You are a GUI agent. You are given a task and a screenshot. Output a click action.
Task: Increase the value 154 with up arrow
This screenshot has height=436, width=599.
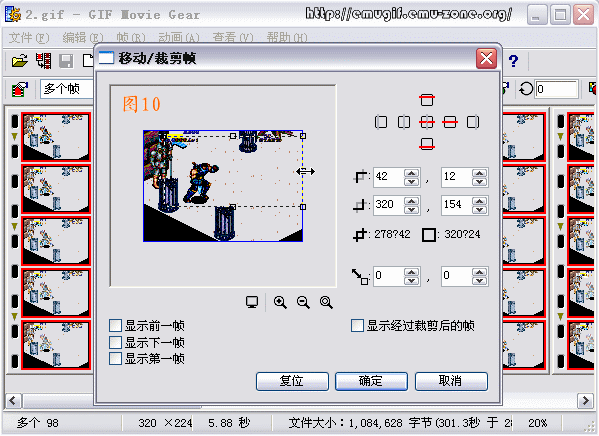pos(479,201)
